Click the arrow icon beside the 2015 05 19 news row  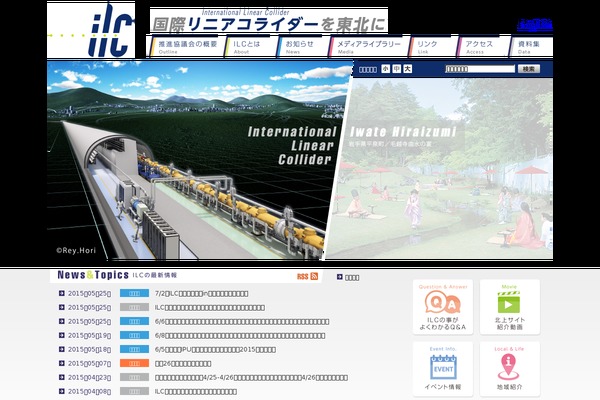click(x=62, y=335)
